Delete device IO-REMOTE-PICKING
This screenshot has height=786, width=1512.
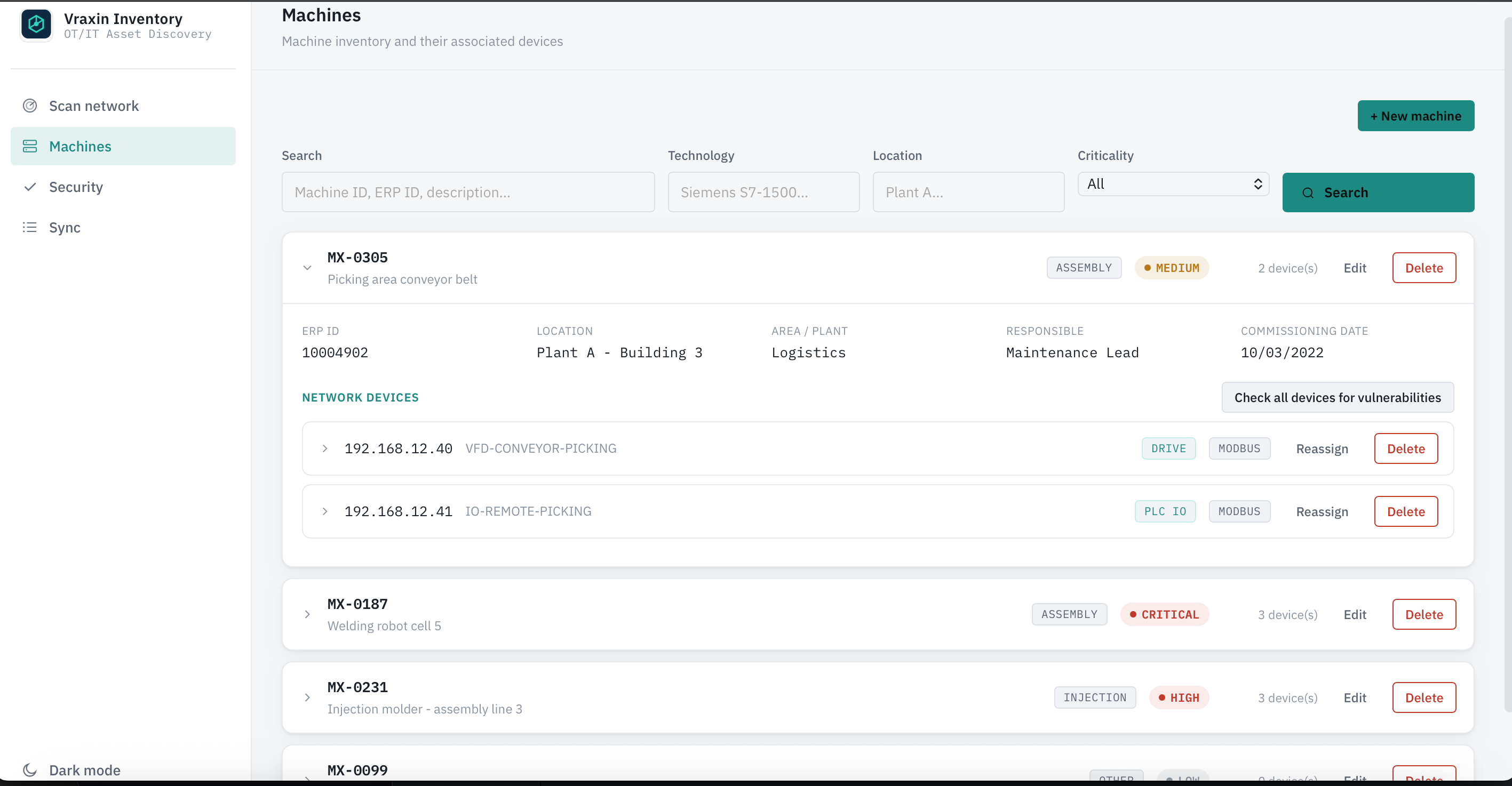[x=1405, y=511]
